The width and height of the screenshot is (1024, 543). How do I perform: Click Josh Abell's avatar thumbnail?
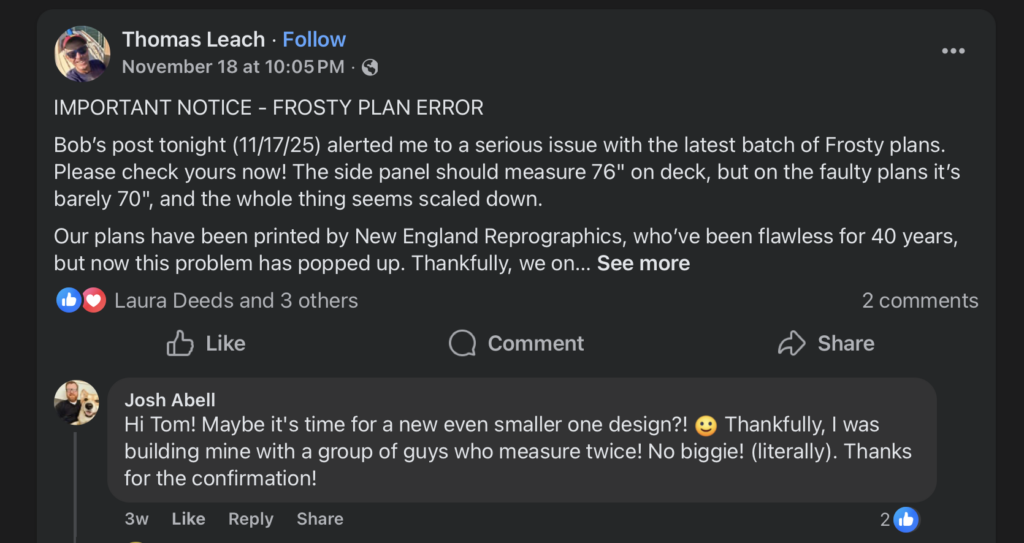coord(76,402)
